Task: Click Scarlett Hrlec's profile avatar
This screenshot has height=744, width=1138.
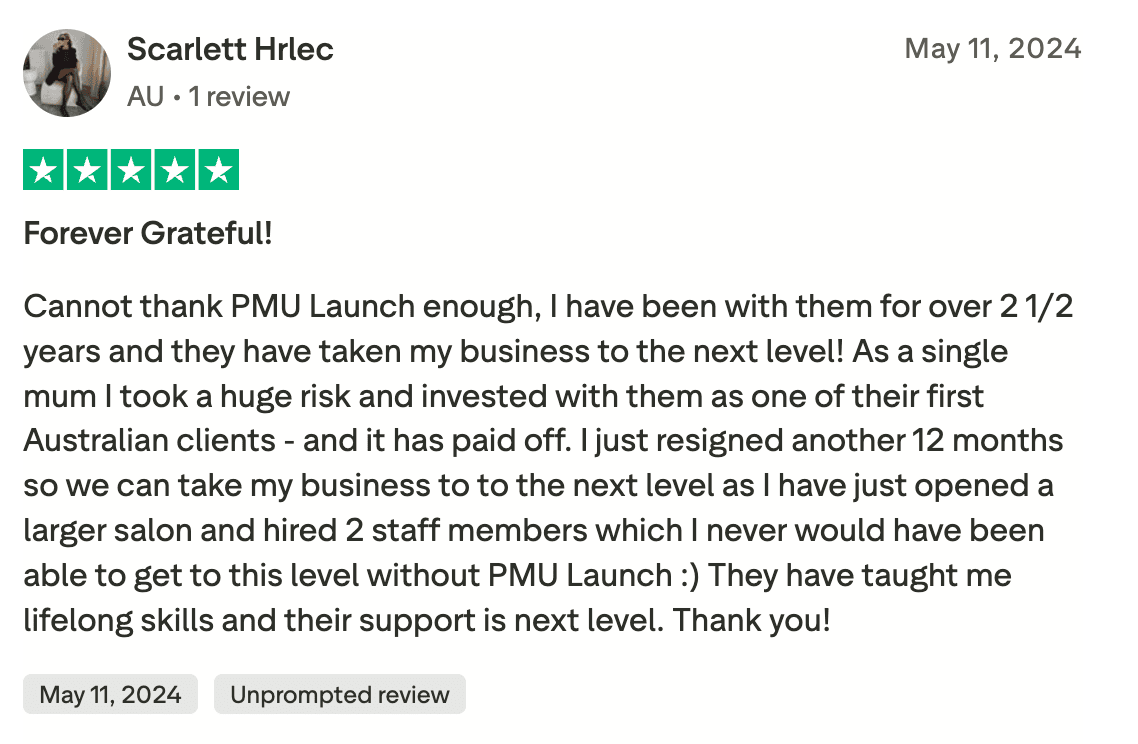Action: pyautogui.click(x=67, y=73)
